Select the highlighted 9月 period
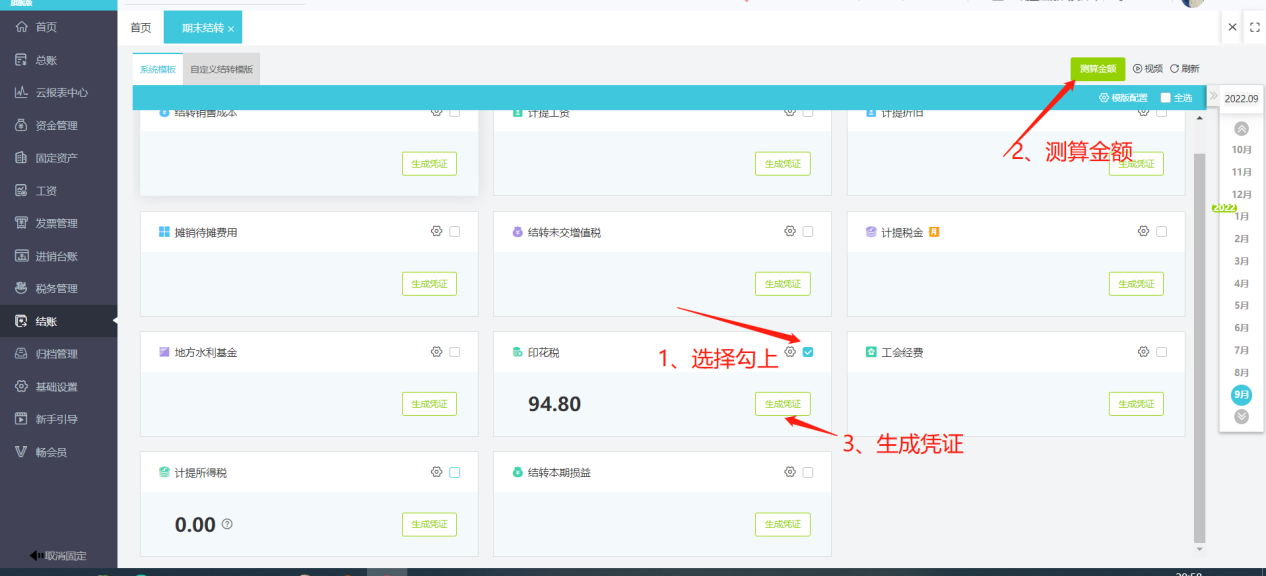Image resolution: width=1266 pixels, height=576 pixels. [1241, 394]
